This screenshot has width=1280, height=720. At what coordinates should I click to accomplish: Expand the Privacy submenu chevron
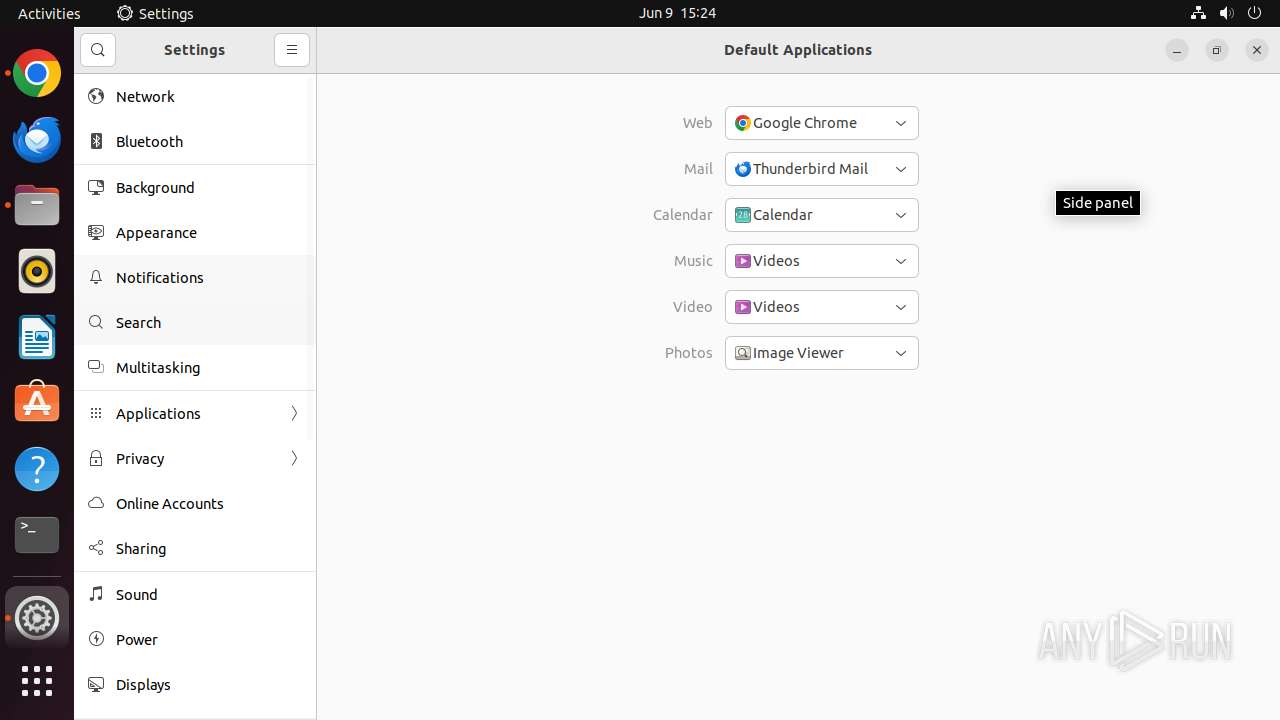point(294,458)
